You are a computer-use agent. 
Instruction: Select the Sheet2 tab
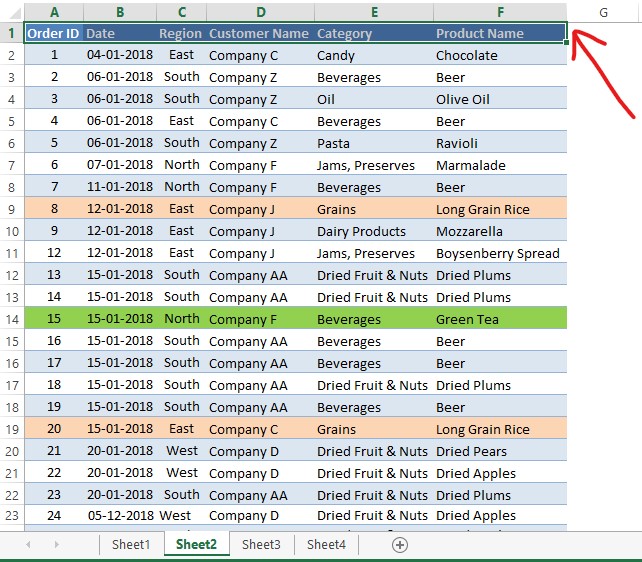coord(197,544)
